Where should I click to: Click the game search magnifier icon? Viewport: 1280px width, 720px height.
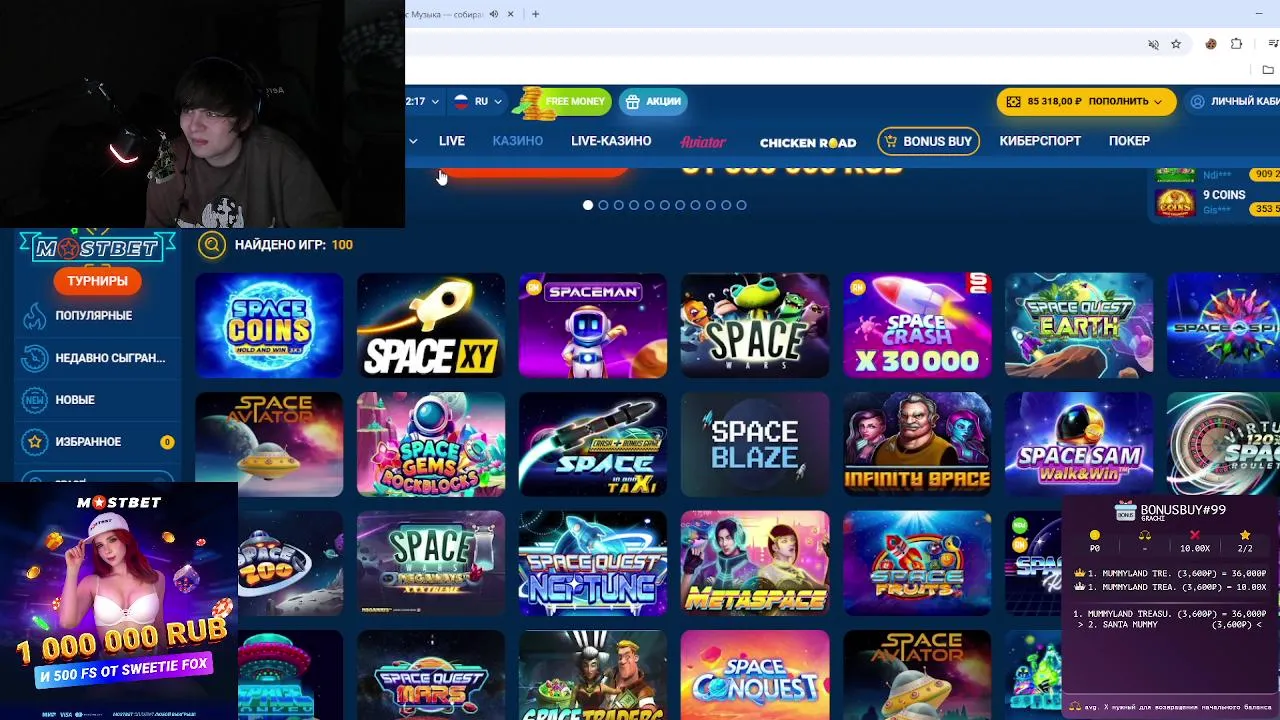(x=211, y=244)
